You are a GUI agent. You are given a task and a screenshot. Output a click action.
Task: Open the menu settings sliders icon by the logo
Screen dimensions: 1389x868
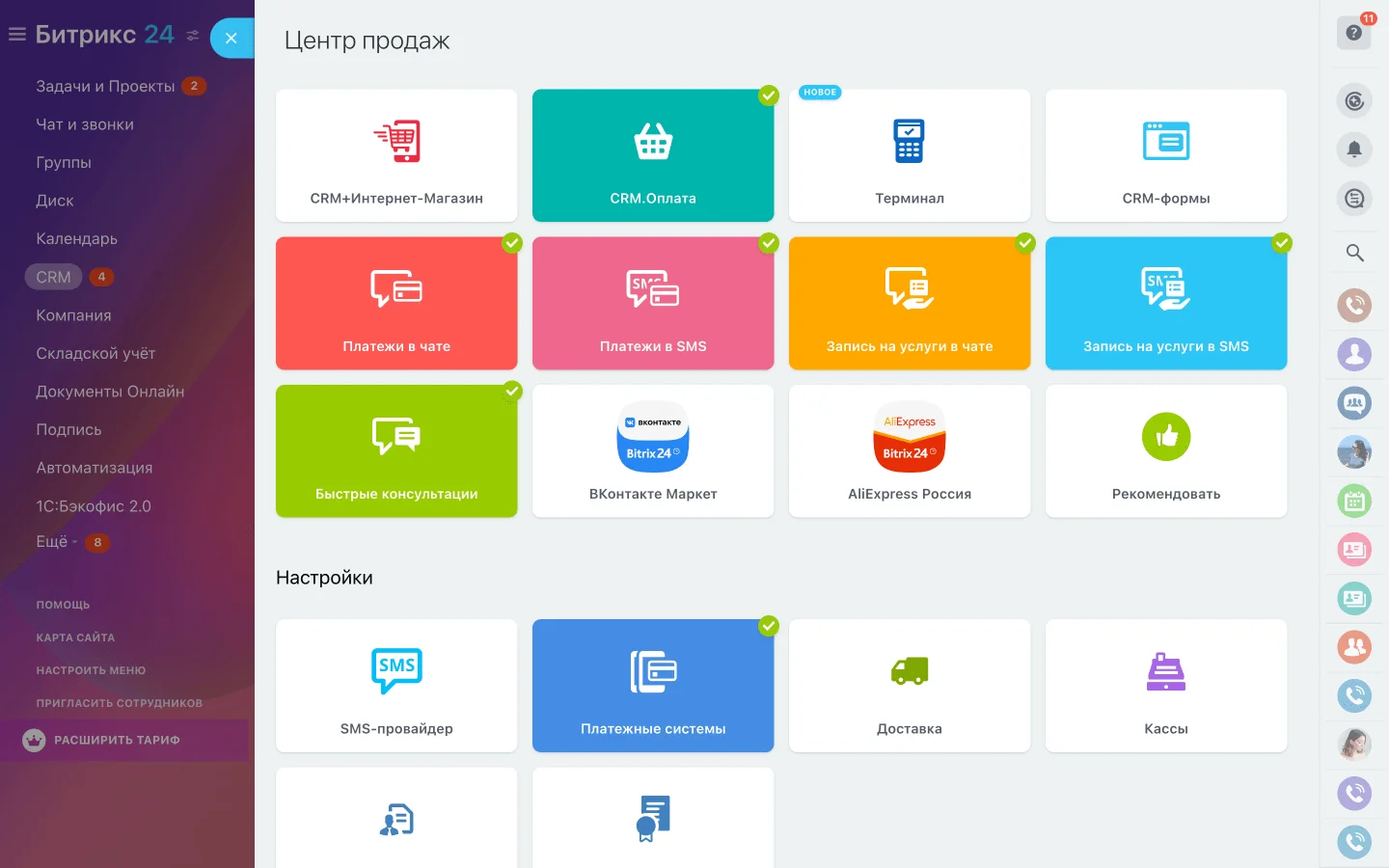point(193,36)
